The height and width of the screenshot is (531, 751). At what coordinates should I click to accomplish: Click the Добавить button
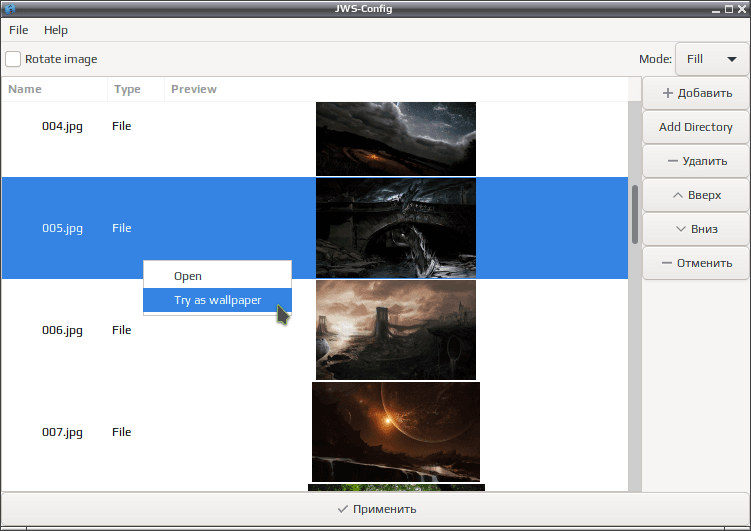(696, 93)
